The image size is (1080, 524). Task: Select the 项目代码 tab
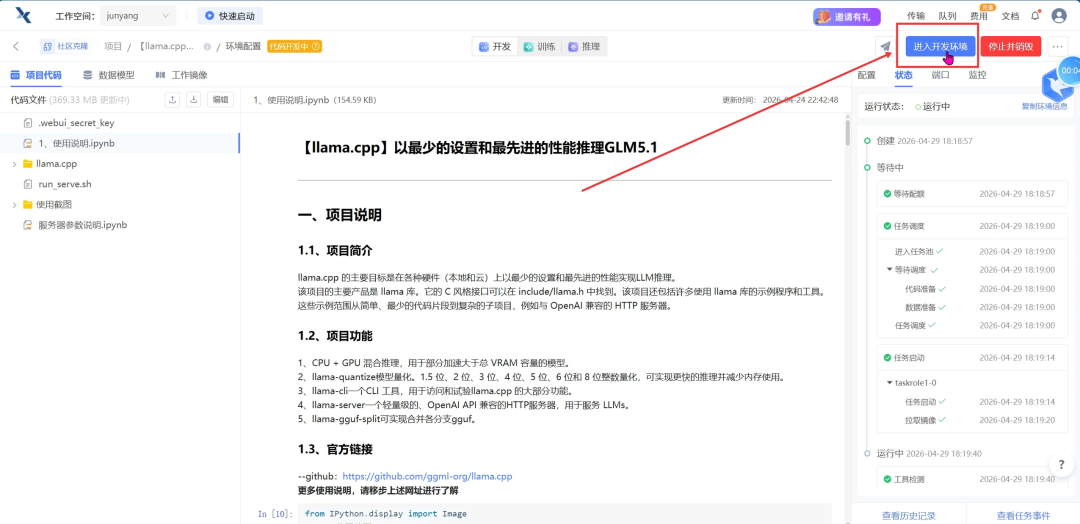pyautogui.click(x=36, y=75)
